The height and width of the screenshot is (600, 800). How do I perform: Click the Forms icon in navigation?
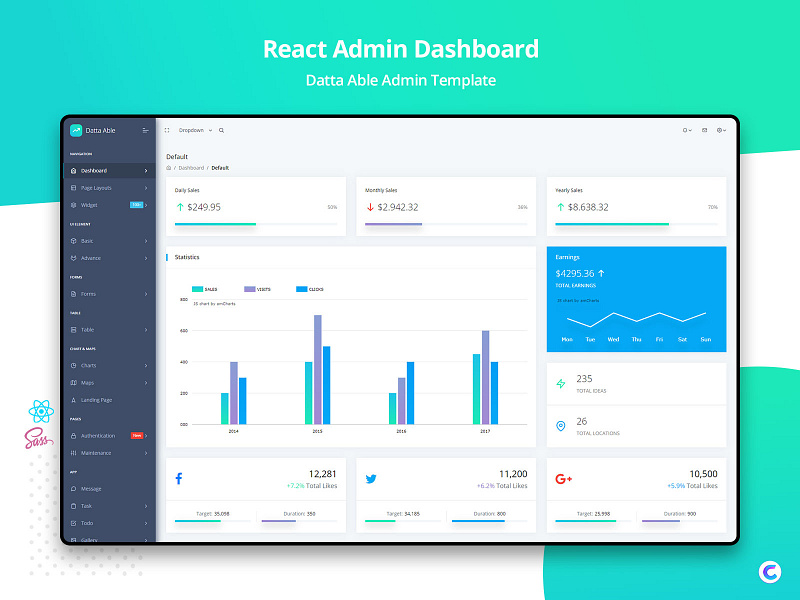pyautogui.click(x=74, y=294)
